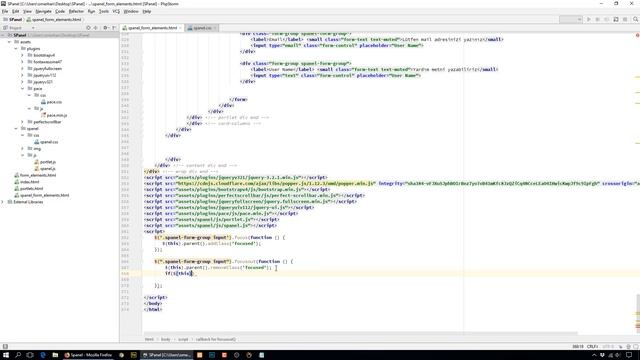
Task: Select spanel_form_elements.html in project tree
Action: (41, 195)
